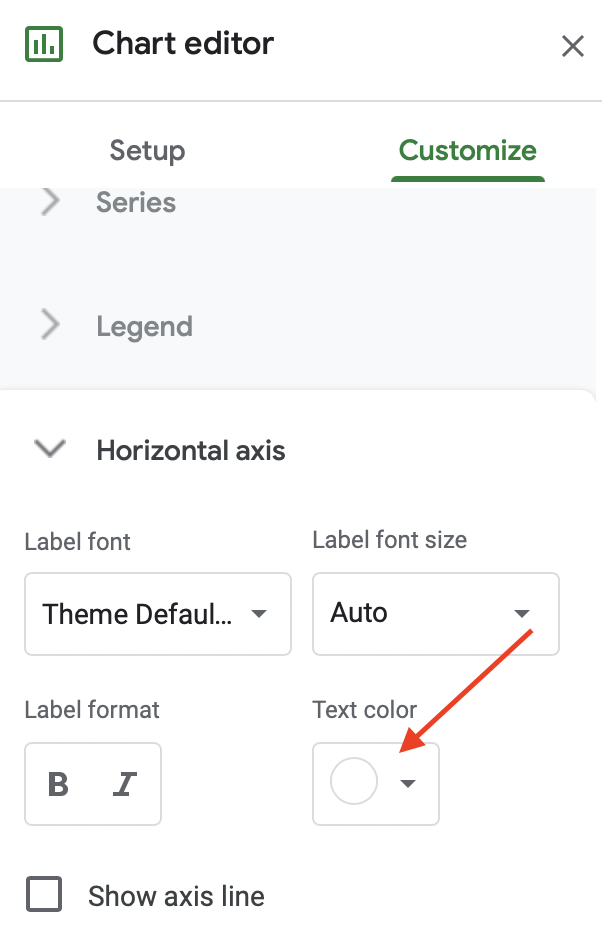602x946 pixels.
Task: Click the Label font size dropdown arrow
Action: (520, 614)
